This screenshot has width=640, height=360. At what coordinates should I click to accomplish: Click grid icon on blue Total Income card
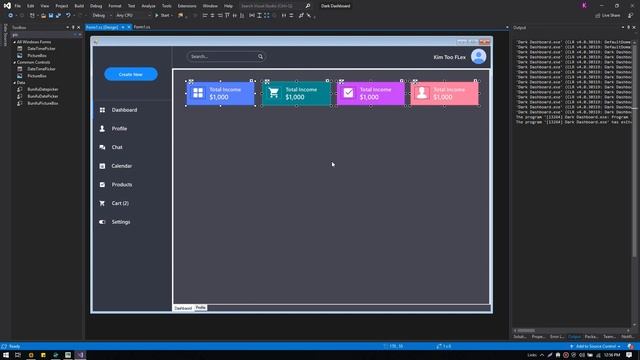(198, 93)
